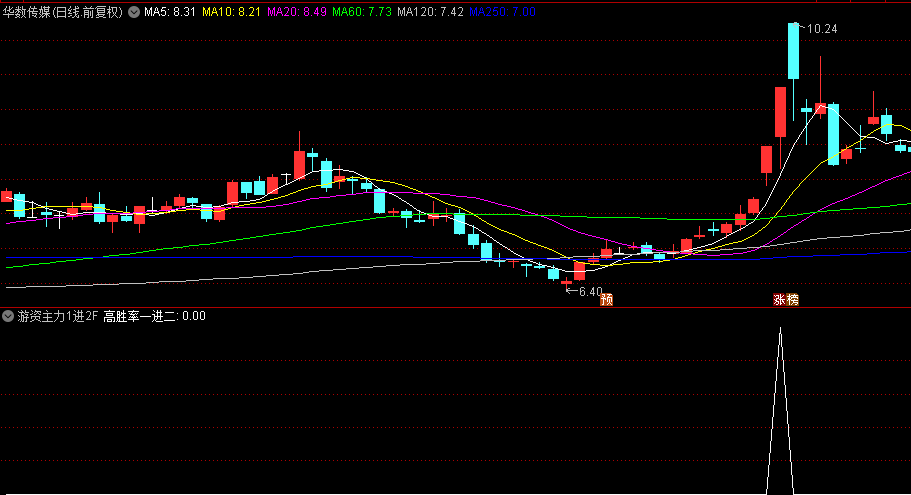This screenshot has height=495, width=911.
Task: Select the MA5: 8.31 label
Action: point(170,12)
